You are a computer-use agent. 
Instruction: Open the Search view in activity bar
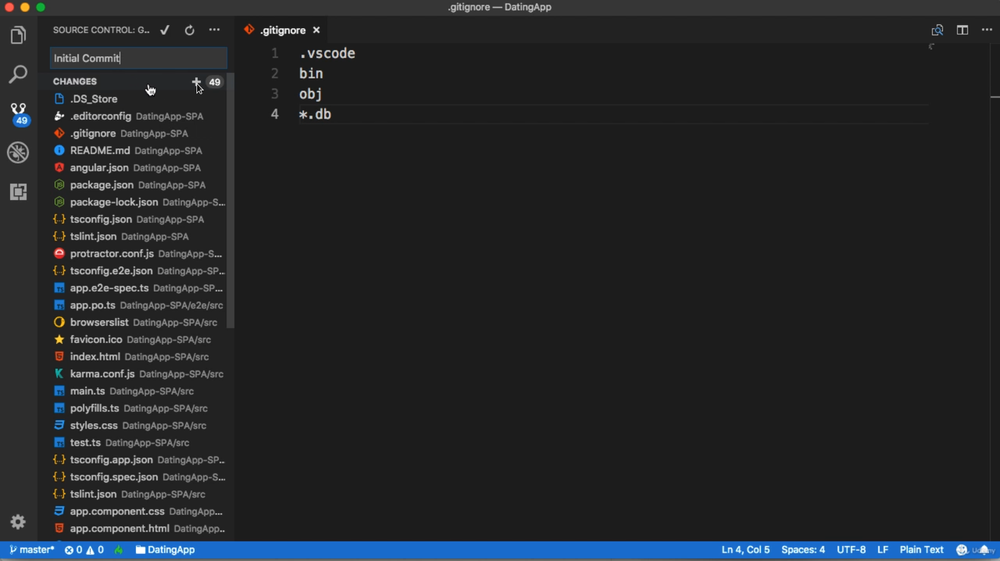point(18,74)
